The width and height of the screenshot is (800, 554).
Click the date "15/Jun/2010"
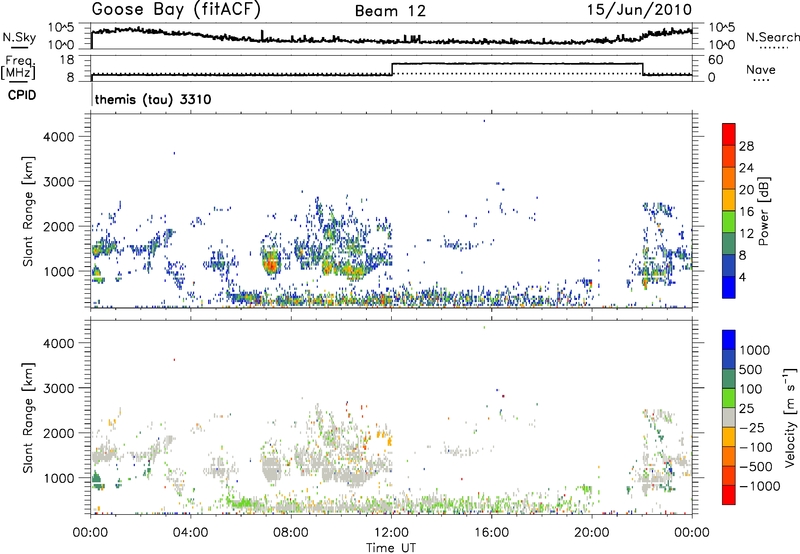pos(640,10)
